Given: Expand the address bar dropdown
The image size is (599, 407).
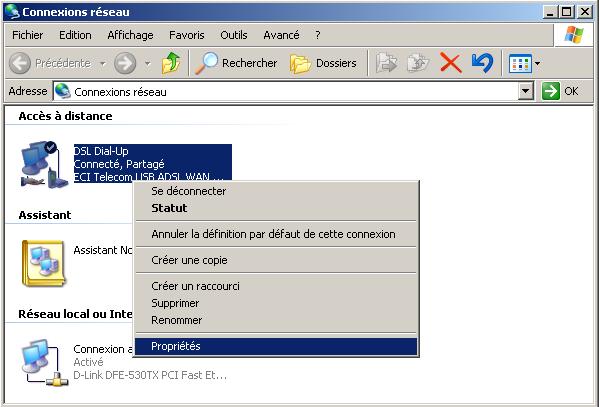Looking at the screenshot, I should [x=526, y=91].
